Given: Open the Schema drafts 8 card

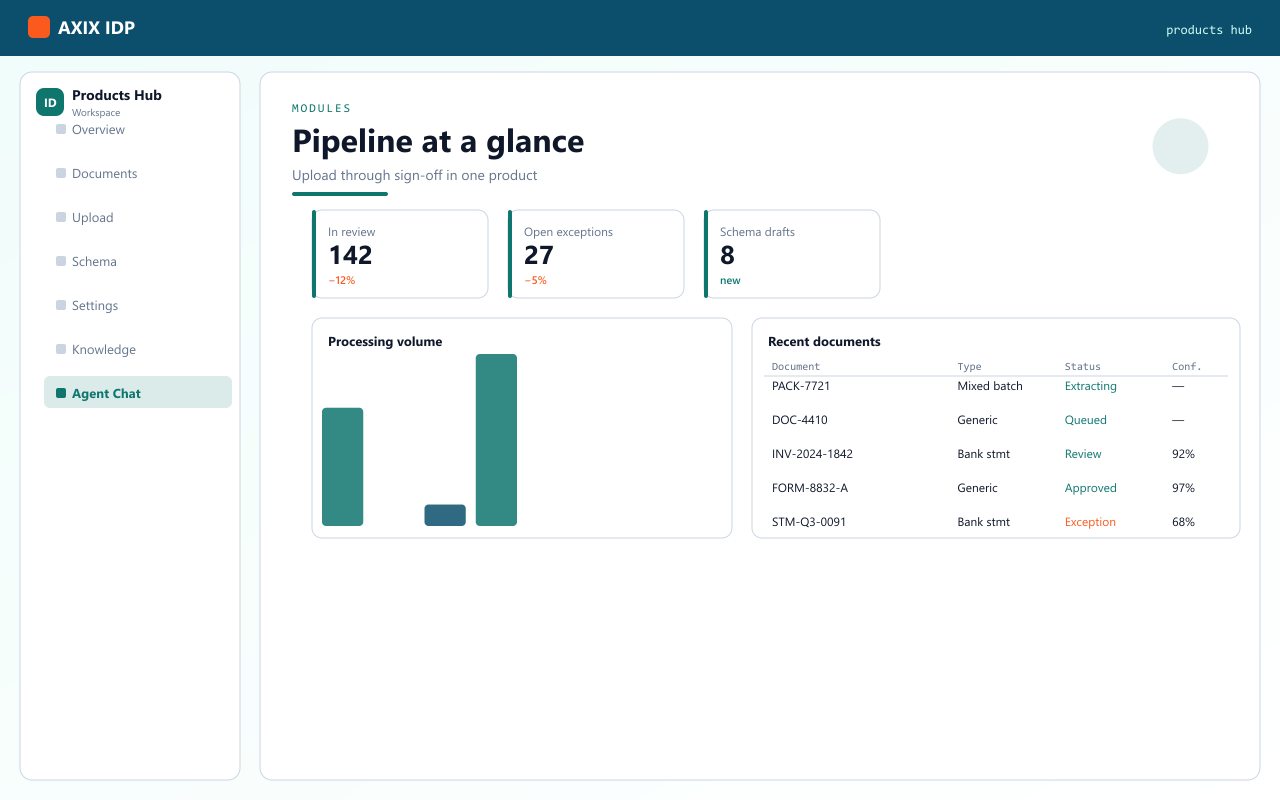Looking at the screenshot, I should pyautogui.click(x=792, y=254).
